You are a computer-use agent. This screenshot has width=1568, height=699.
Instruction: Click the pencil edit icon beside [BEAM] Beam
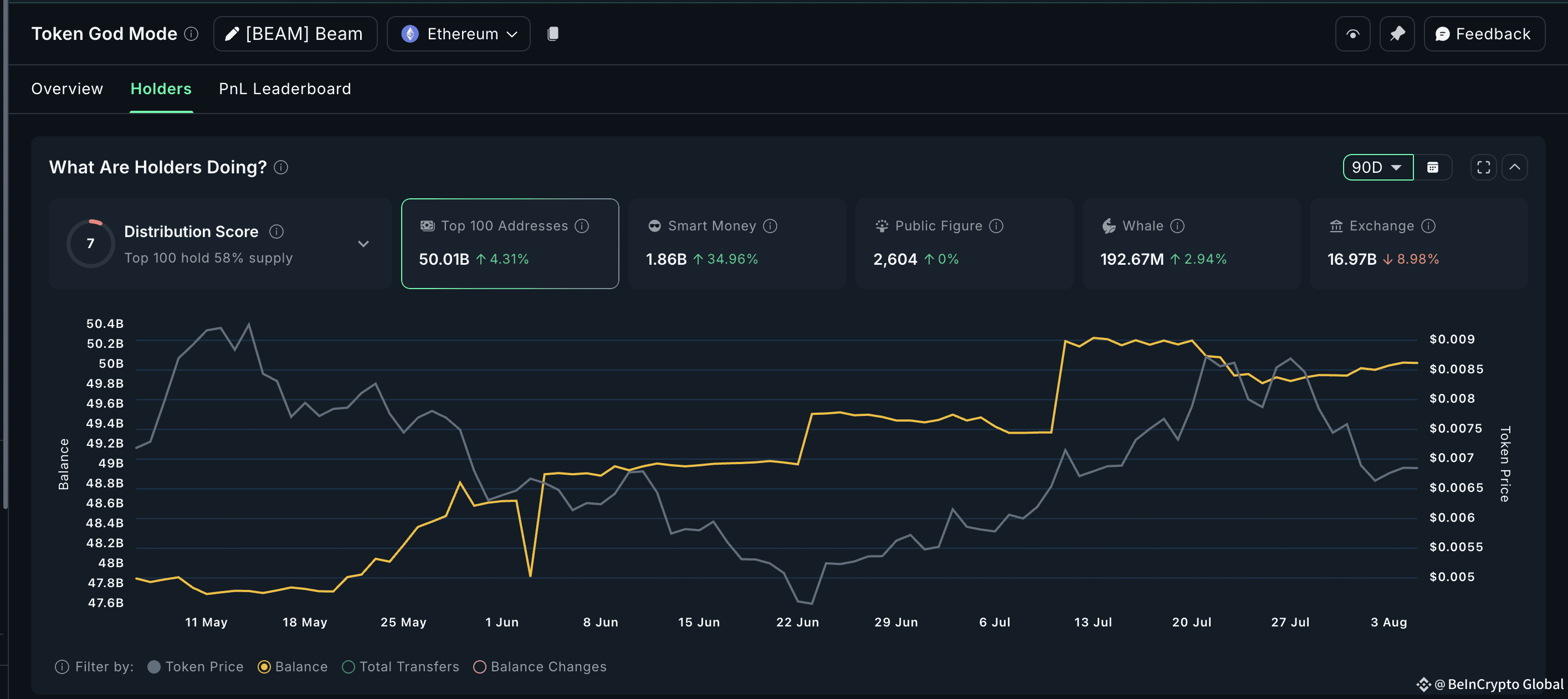[x=231, y=34]
